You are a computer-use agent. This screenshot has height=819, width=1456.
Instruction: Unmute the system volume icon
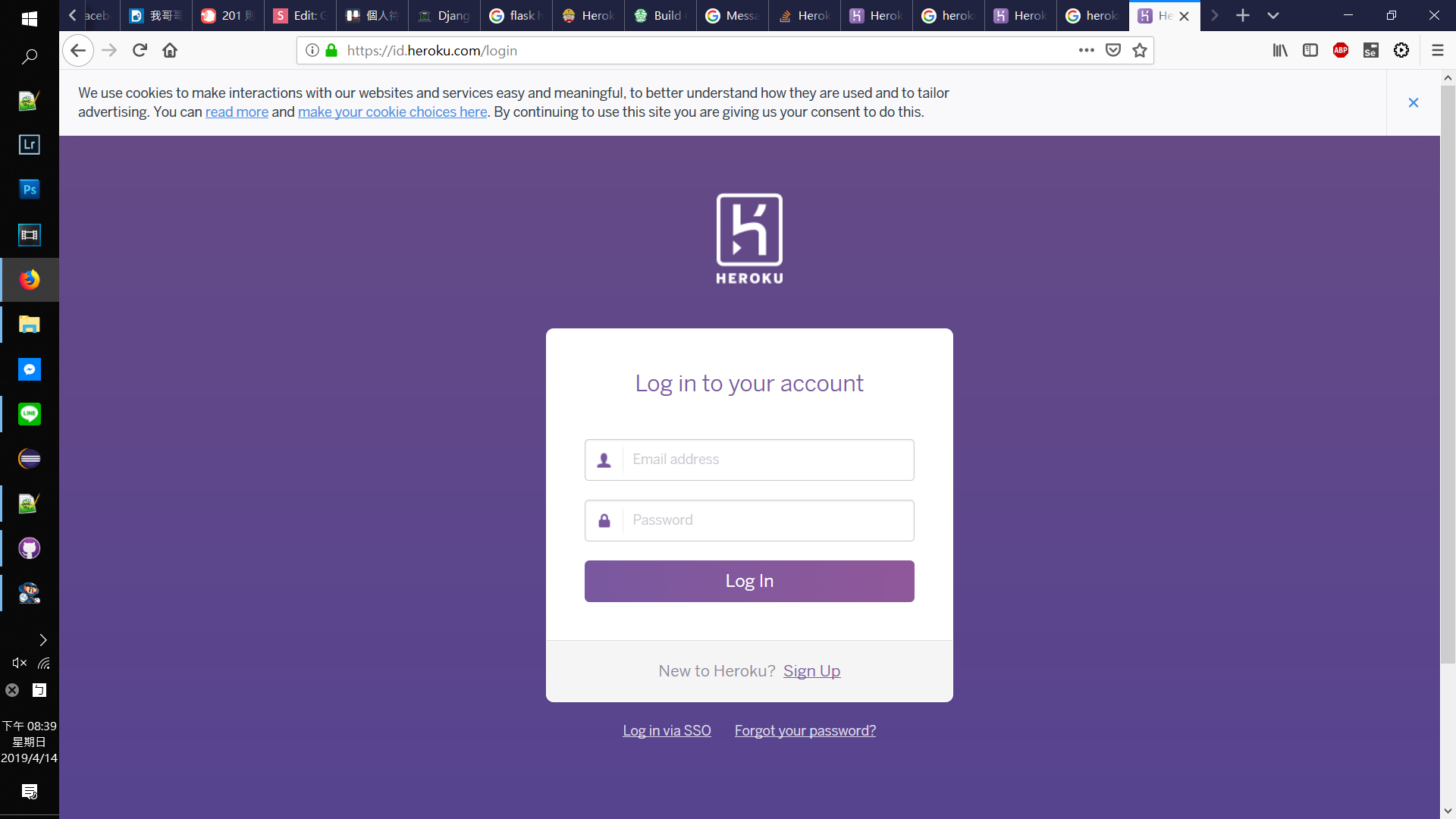click(19, 663)
